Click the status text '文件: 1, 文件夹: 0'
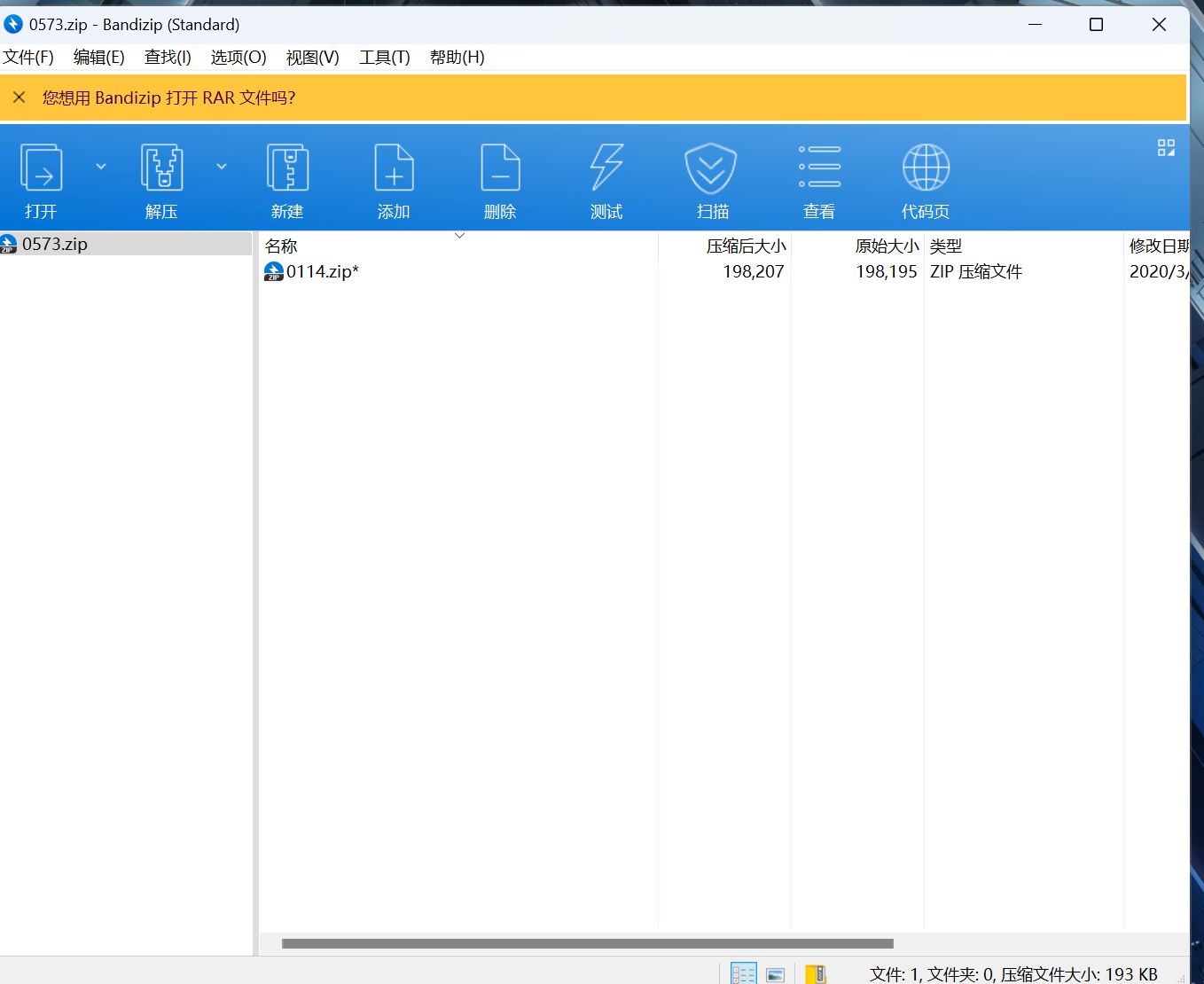Image resolution: width=1204 pixels, height=984 pixels. [x=932, y=974]
